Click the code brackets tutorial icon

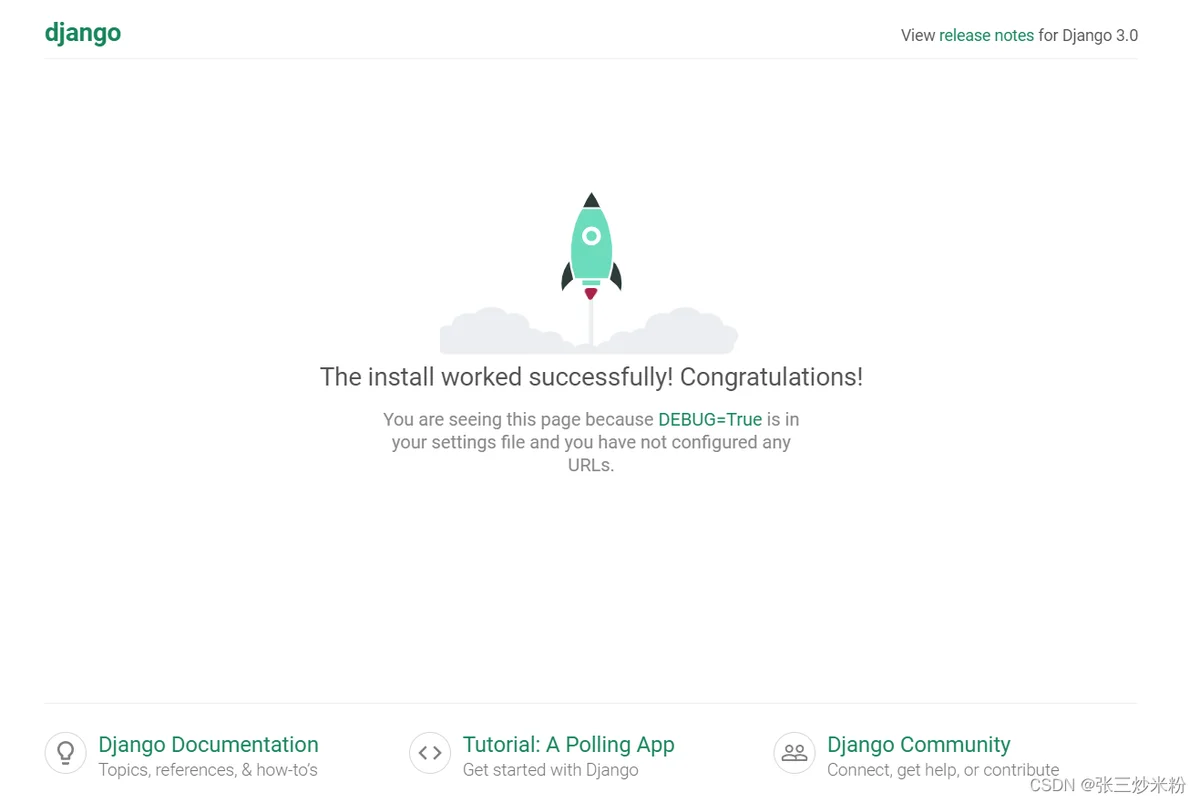pyautogui.click(x=430, y=753)
